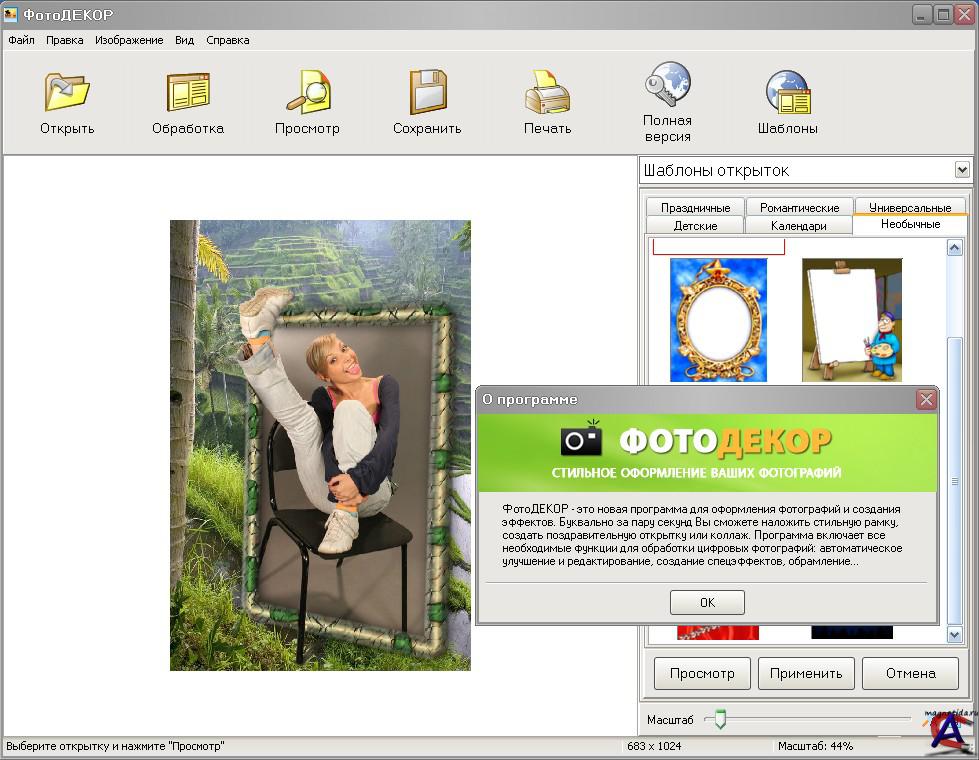Screen dimensions: 979x760
Task: Open the Изображение menu
Action: pos(129,40)
